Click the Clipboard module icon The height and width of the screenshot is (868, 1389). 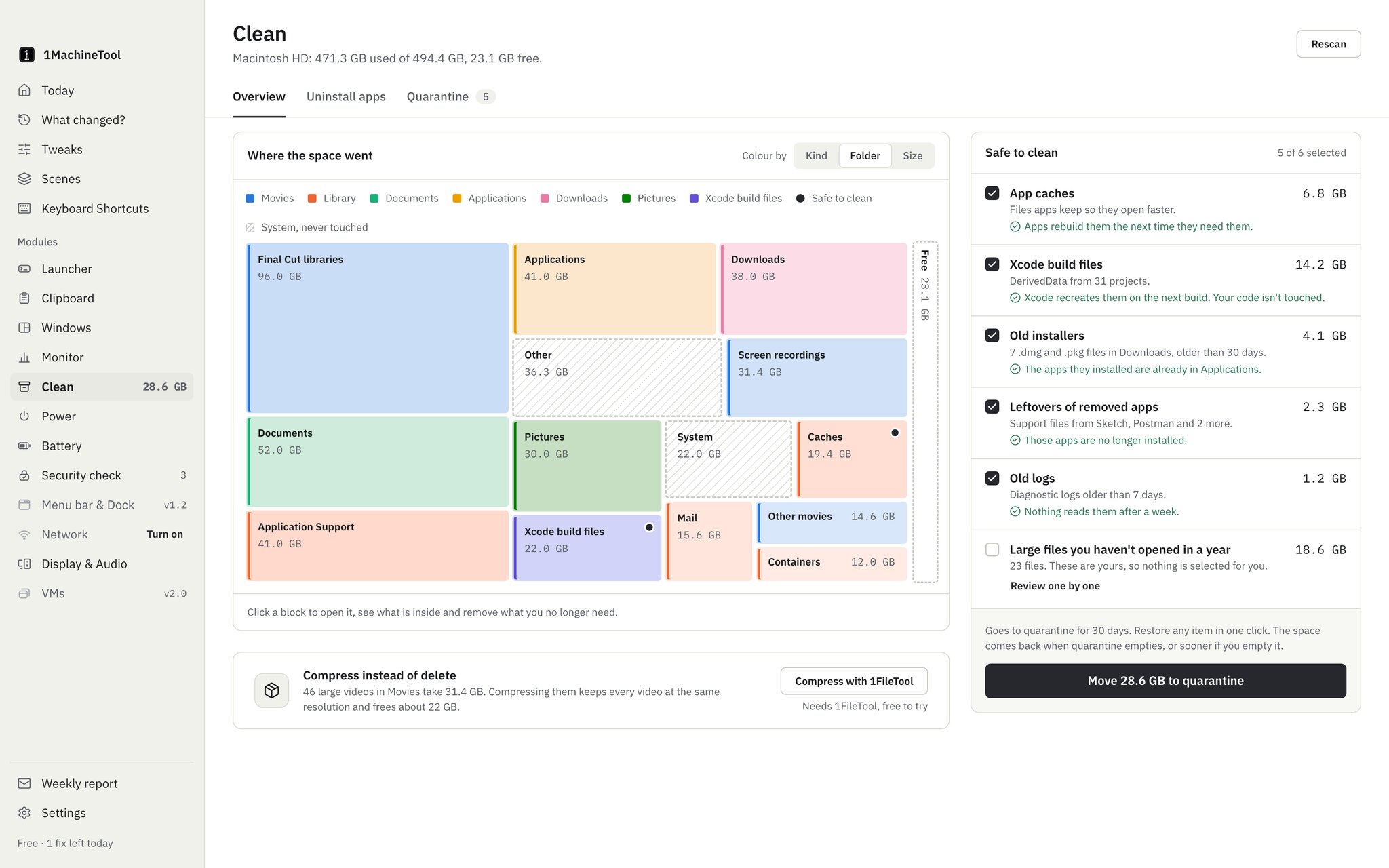[24, 298]
